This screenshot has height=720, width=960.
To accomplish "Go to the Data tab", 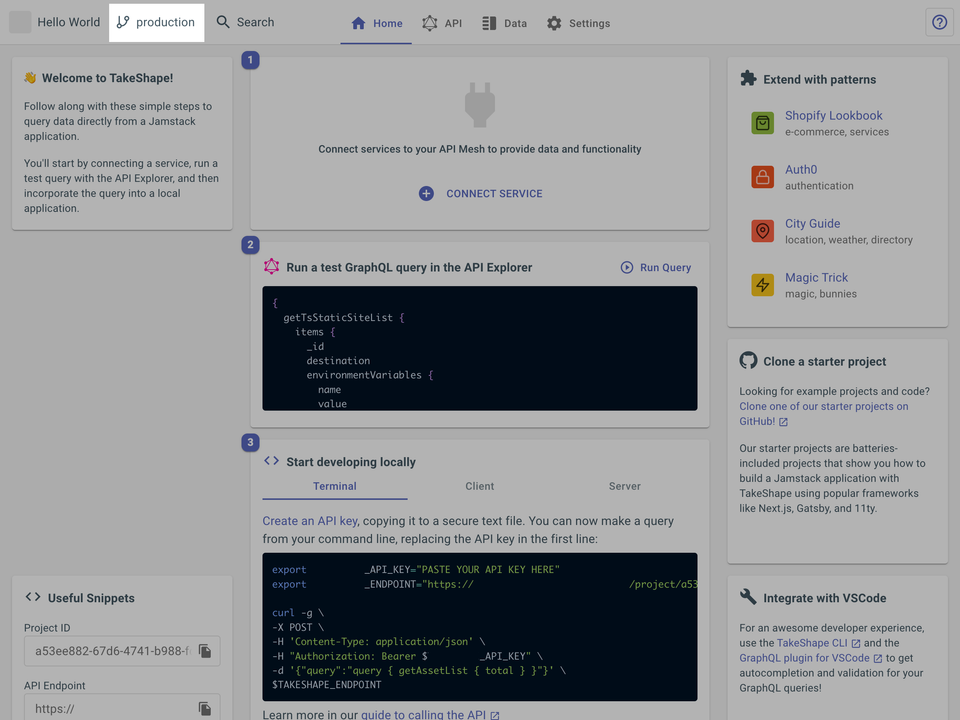I will pos(504,23).
